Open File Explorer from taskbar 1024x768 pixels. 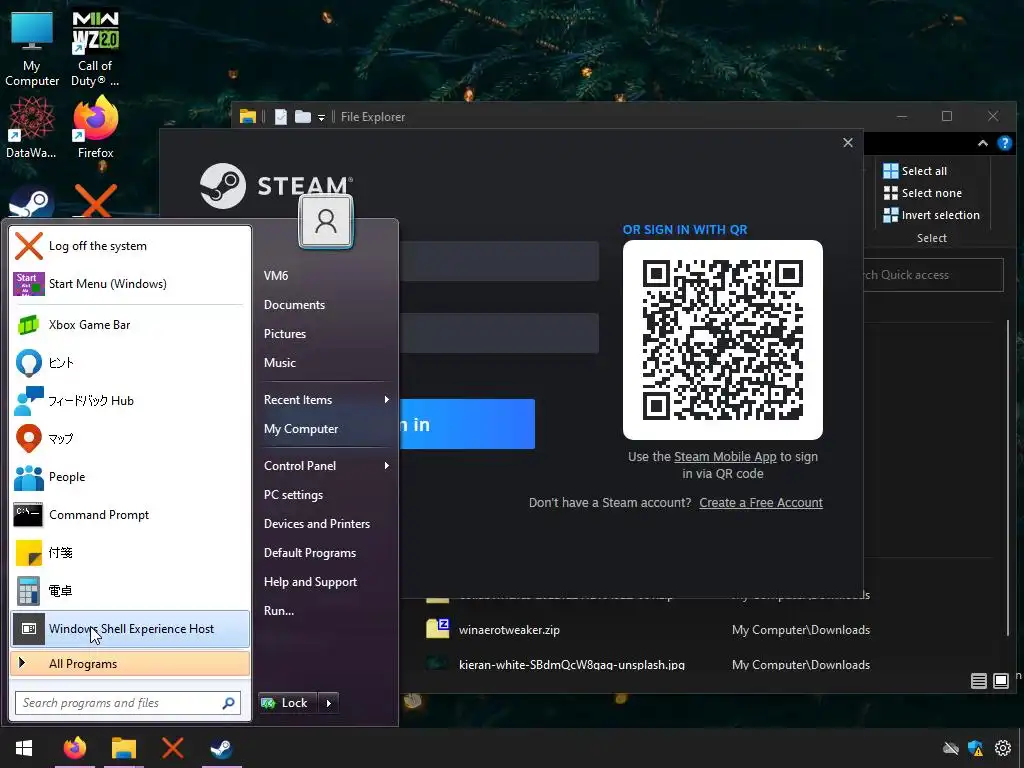pos(123,748)
